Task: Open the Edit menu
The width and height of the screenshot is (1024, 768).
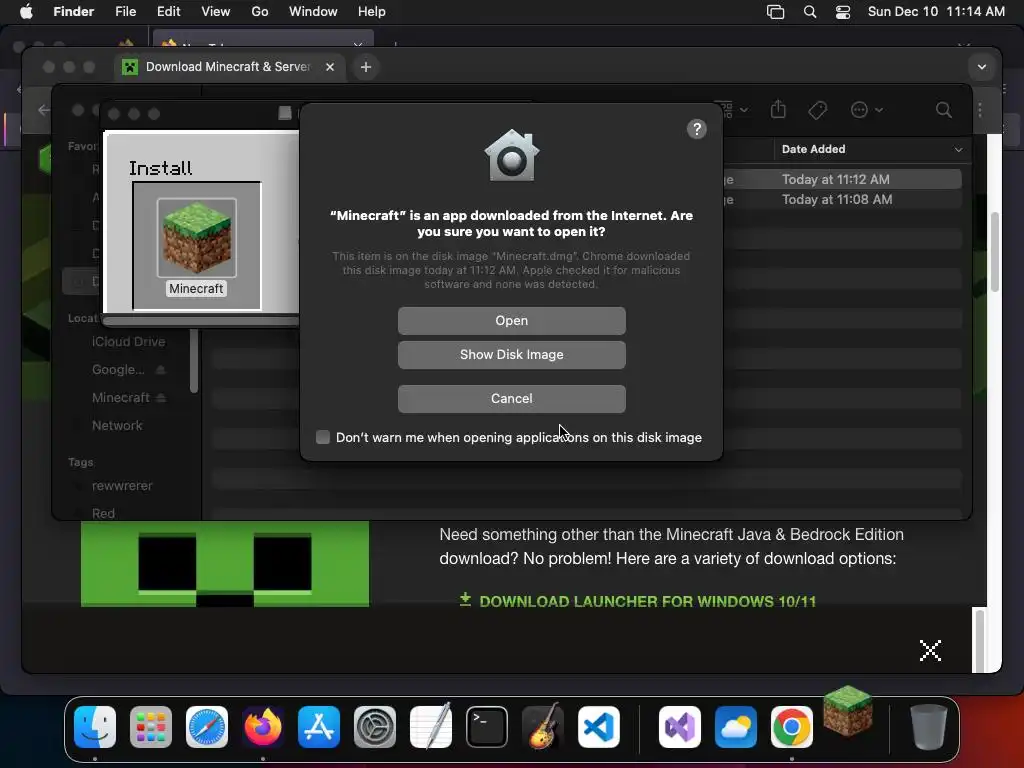Action: coord(168,12)
